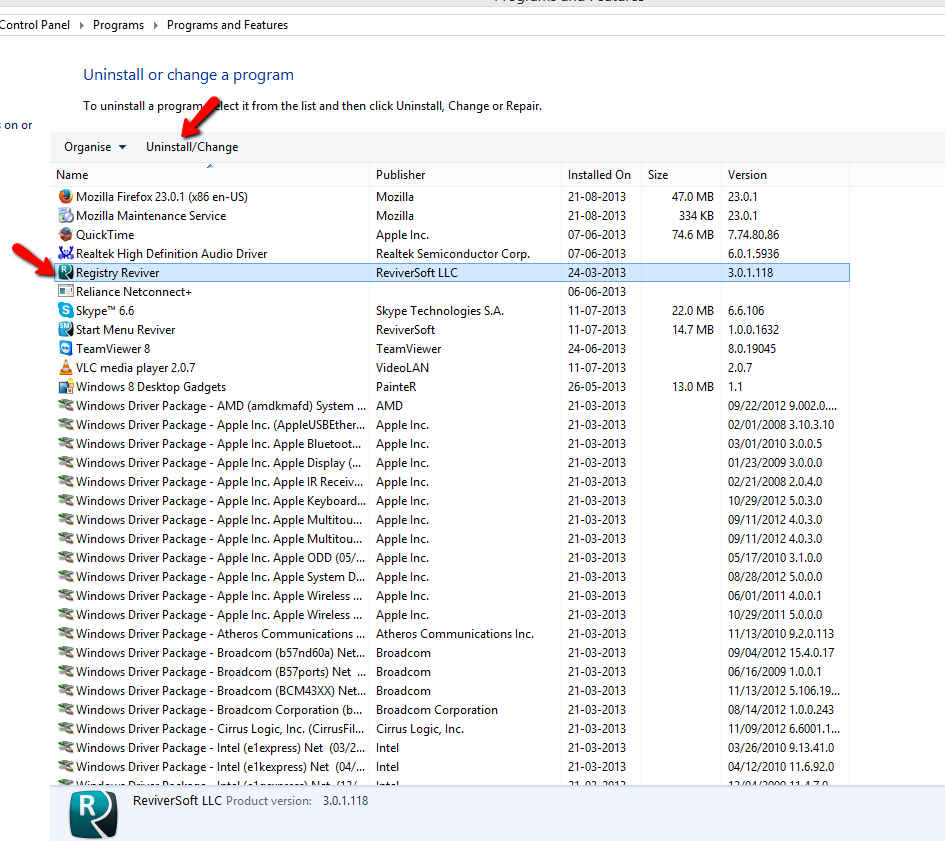Click the TeamViewer 8 icon
Image resolution: width=945 pixels, height=841 pixels.
coord(66,349)
